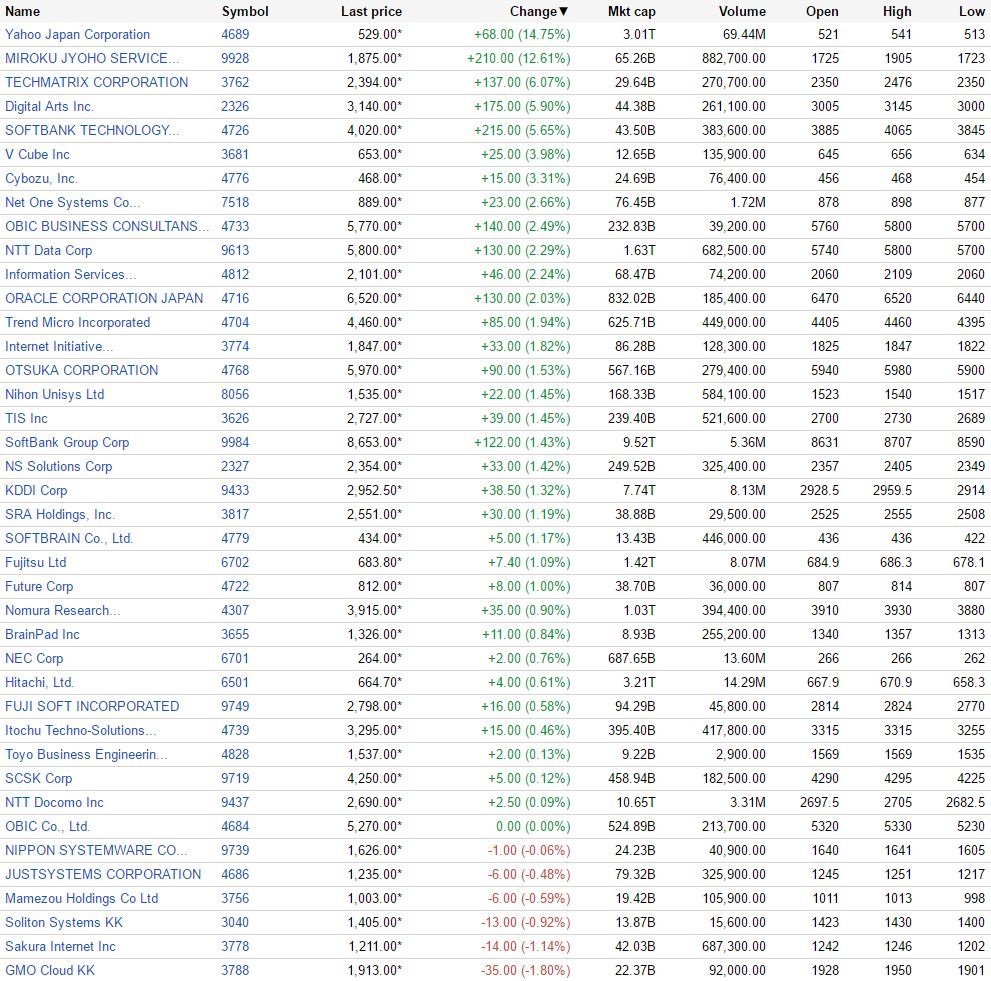Open the Soliton Systems KK link
991x981 pixels.
pos(63,923)
